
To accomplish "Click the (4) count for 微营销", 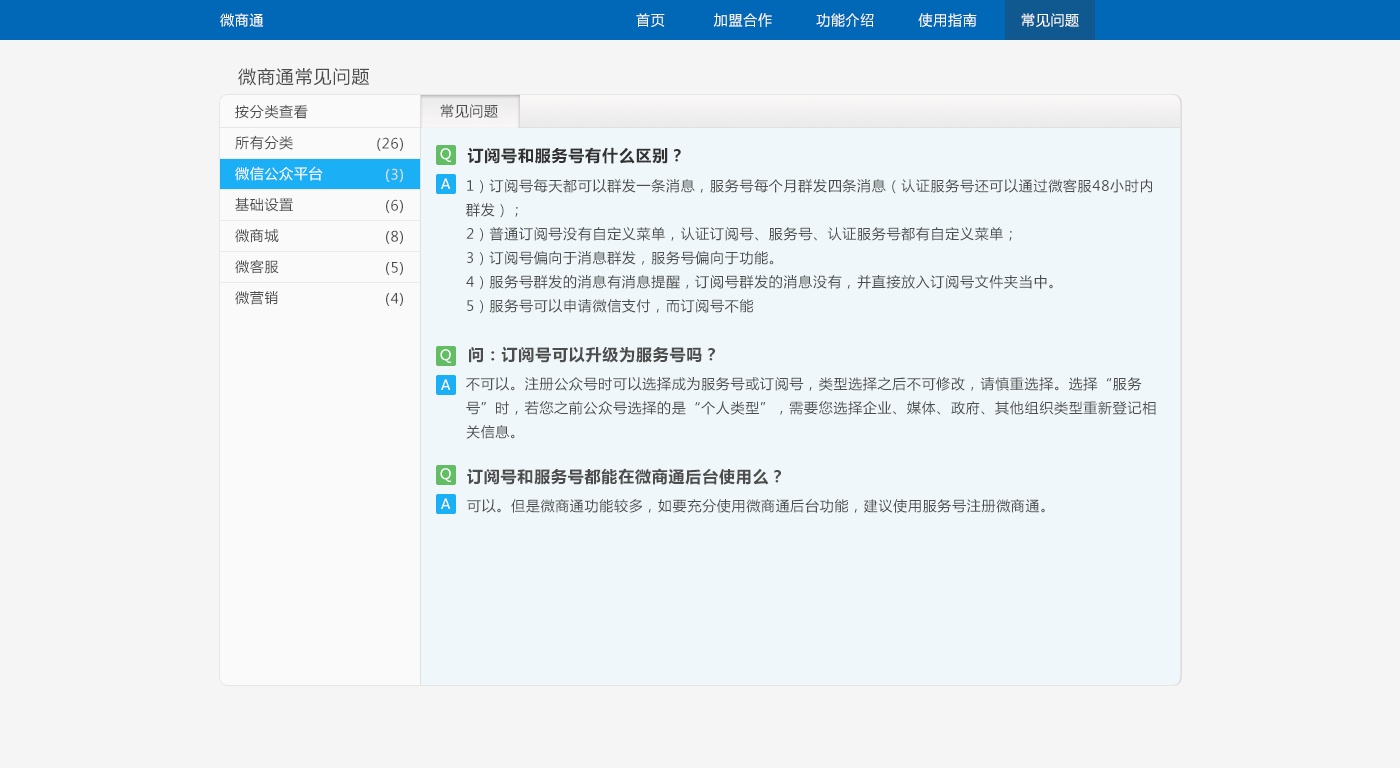I will tap(394, 298).
